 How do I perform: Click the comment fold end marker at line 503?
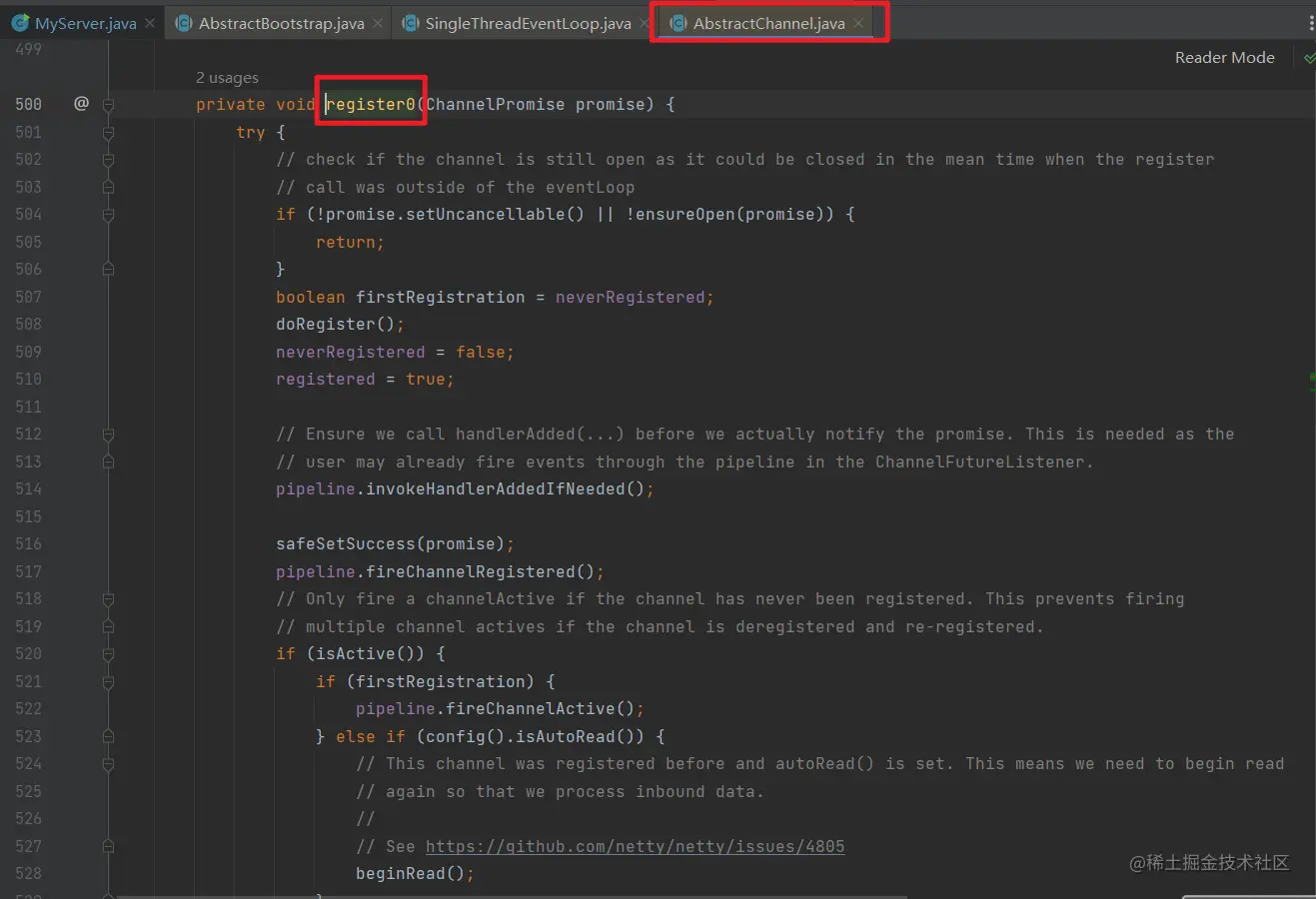(108, 187)
